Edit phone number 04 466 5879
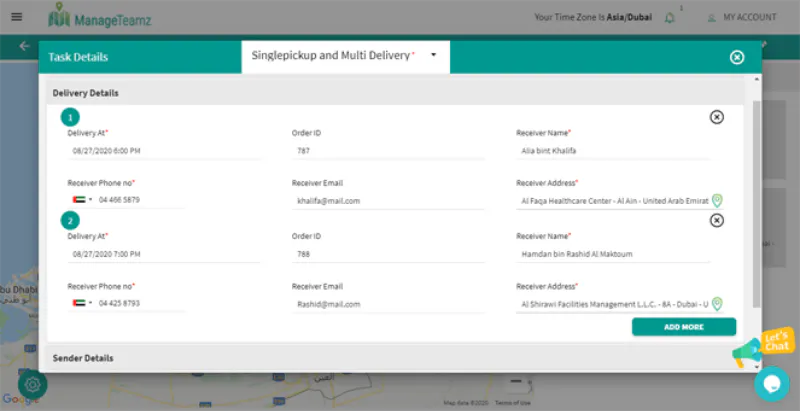 pos(141,200)
